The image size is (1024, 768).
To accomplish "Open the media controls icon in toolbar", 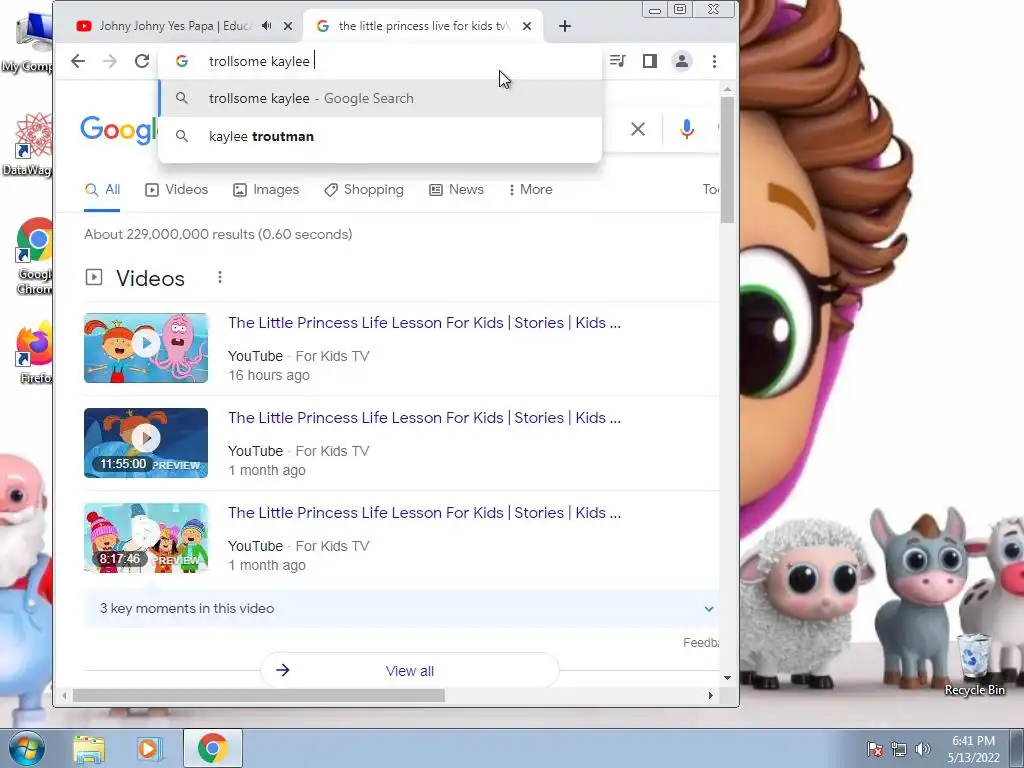I will click(617, 61).
